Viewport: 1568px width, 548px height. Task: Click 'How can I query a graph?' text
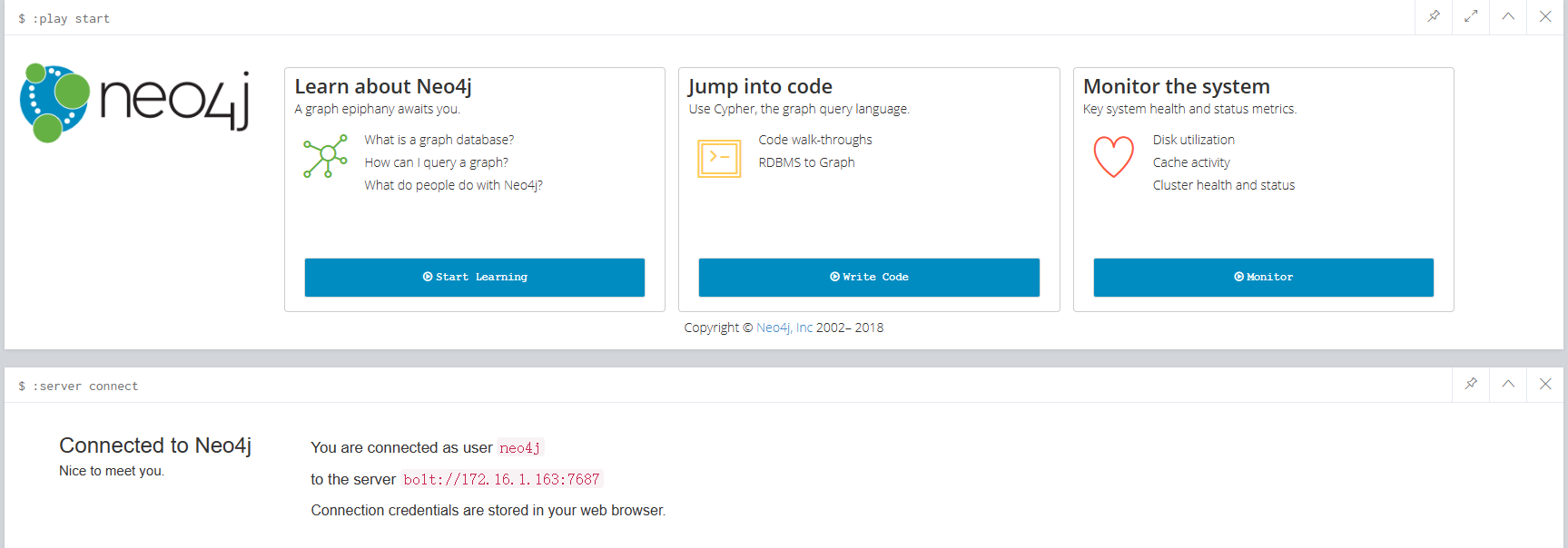[437, 162]
